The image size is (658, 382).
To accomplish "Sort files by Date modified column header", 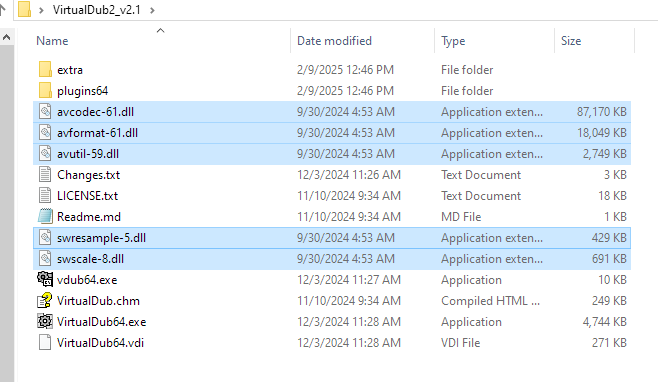I will tap(334, 41).
